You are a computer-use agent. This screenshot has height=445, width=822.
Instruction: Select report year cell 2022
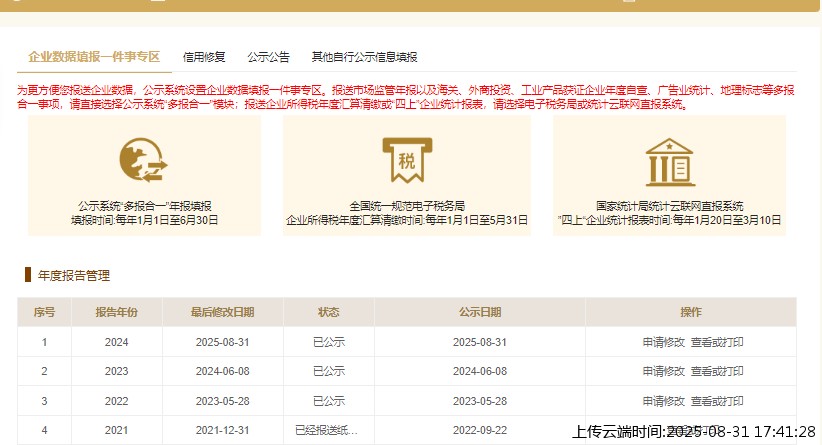(116, 401)
